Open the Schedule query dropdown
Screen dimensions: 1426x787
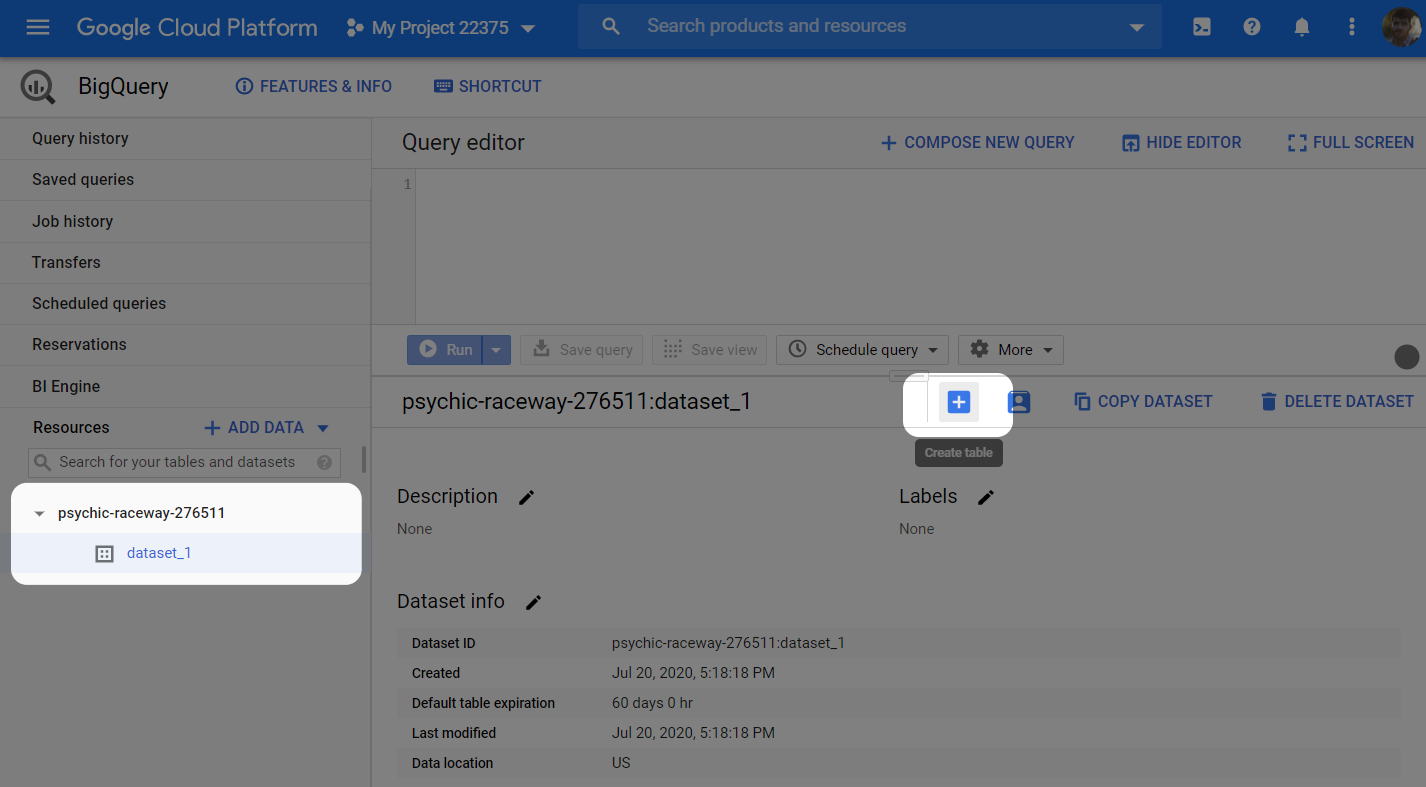[x=863, y=350]
